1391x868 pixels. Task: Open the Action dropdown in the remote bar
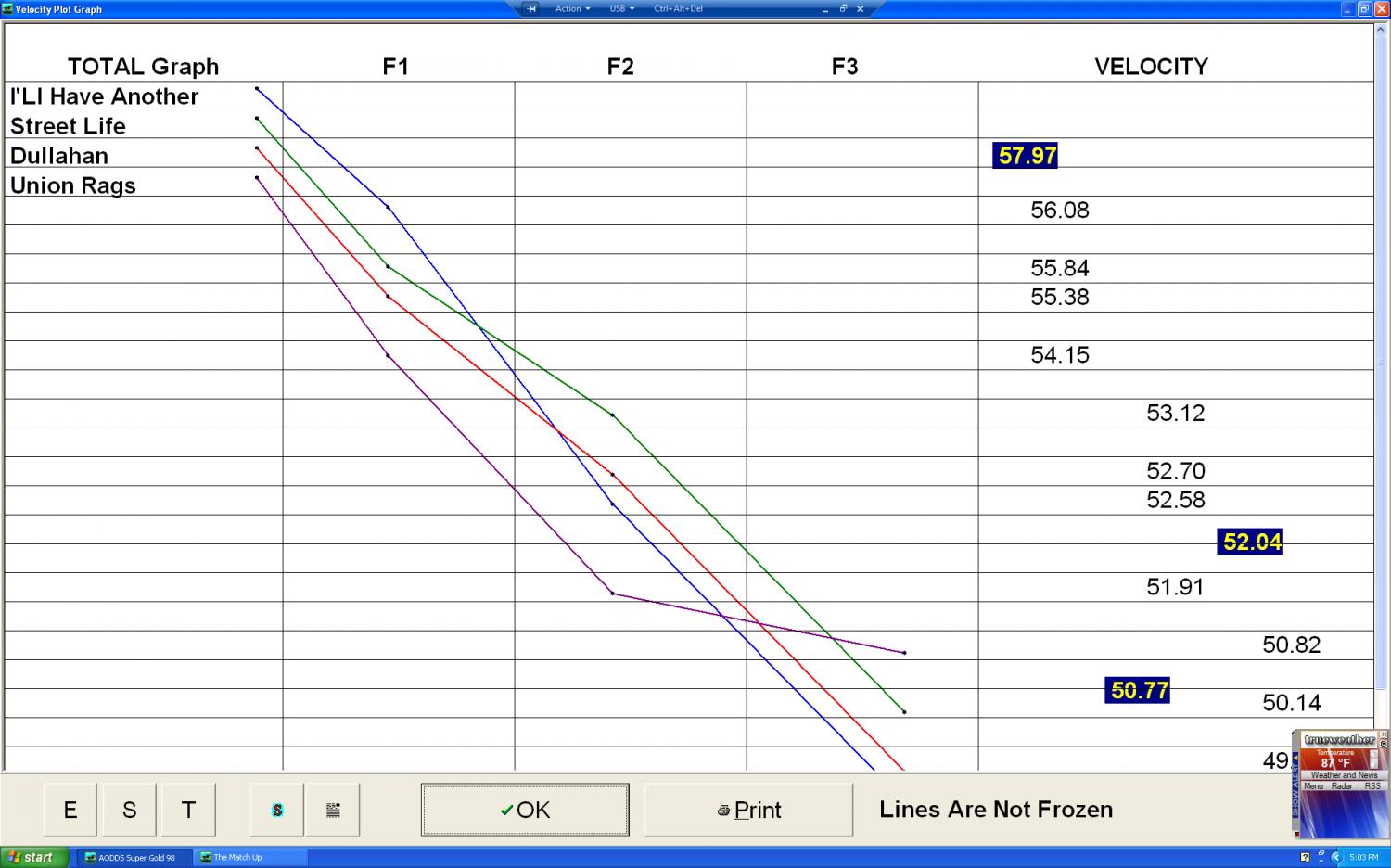(572, 8)
